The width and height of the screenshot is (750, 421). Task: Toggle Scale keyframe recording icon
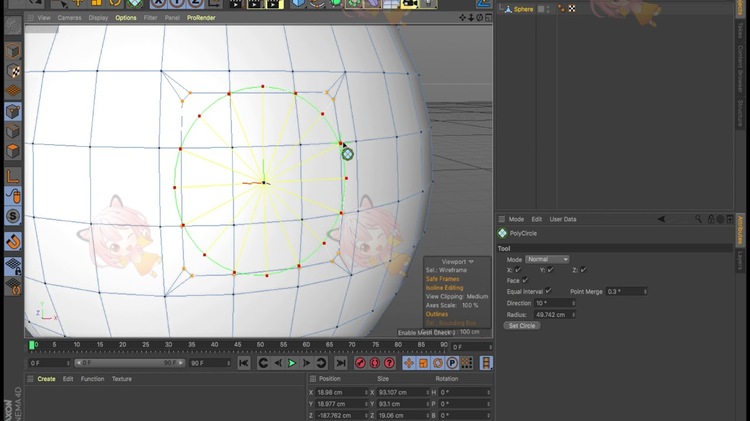coord(423,363)
